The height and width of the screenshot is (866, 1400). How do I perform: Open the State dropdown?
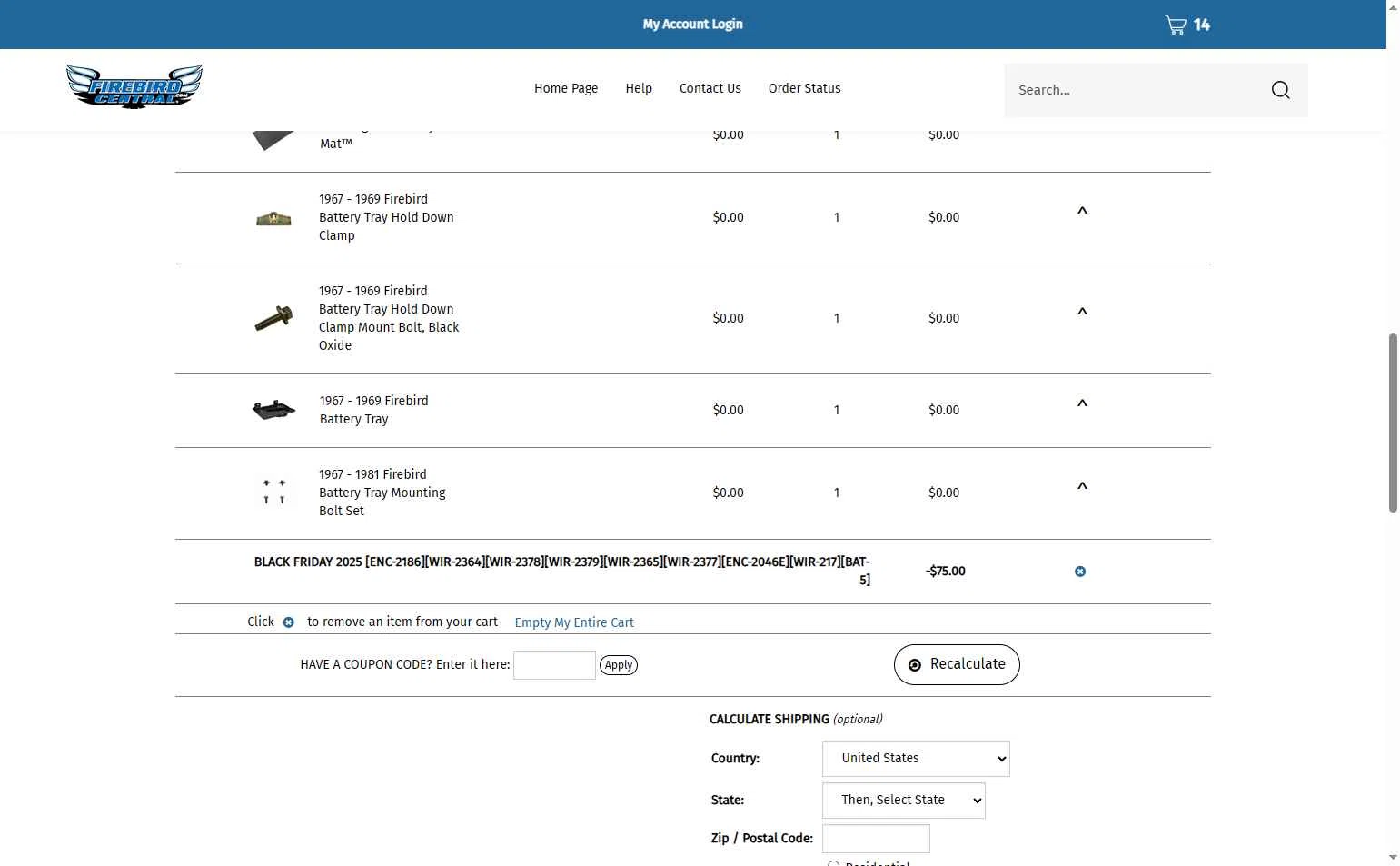(904, 801)
